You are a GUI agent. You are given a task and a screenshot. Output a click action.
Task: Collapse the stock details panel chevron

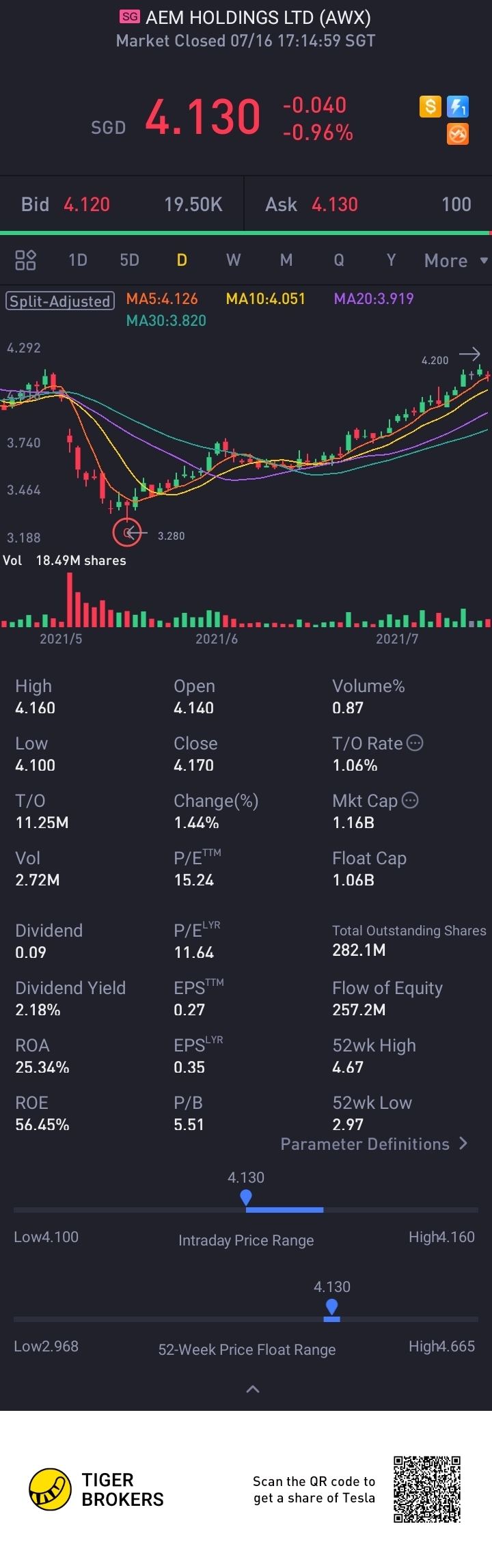point(252,1388)
